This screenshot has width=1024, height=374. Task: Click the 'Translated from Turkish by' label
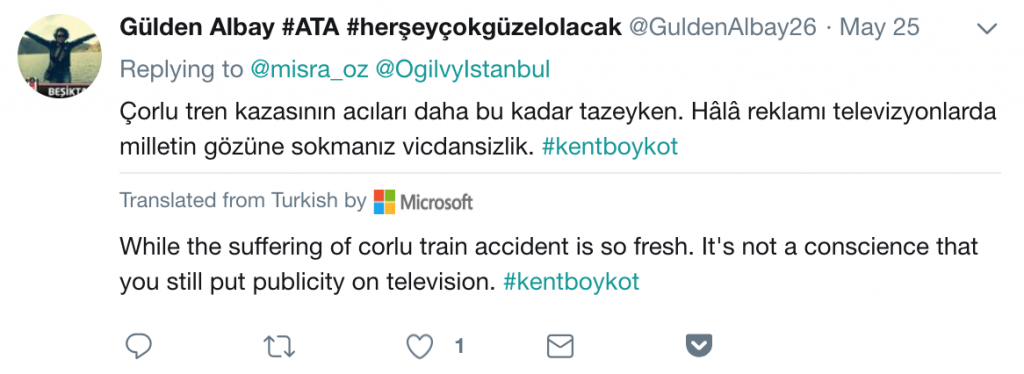point(242,200)
